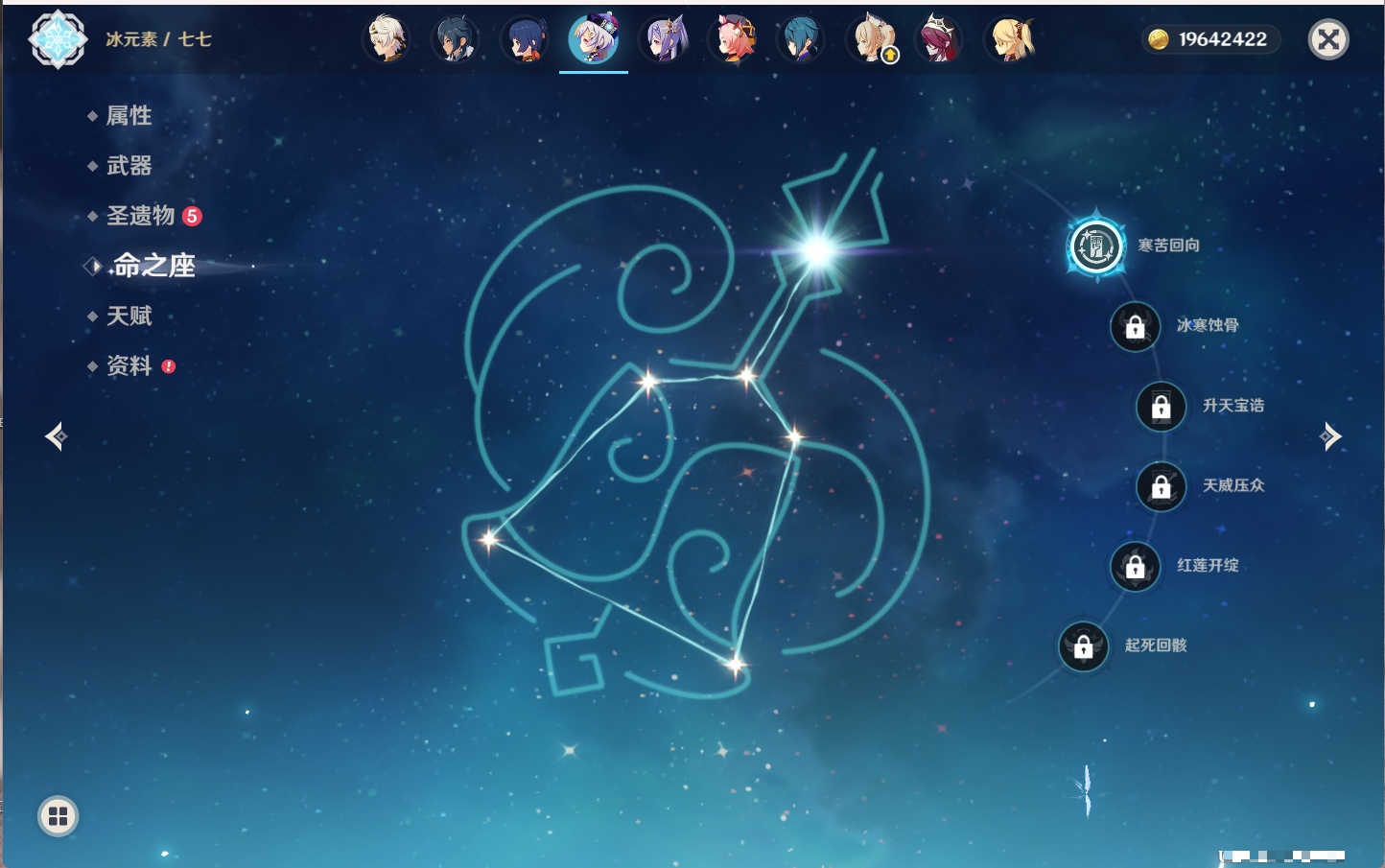
Task: Select the purple twin-tail character portrait
Action: 664,40
